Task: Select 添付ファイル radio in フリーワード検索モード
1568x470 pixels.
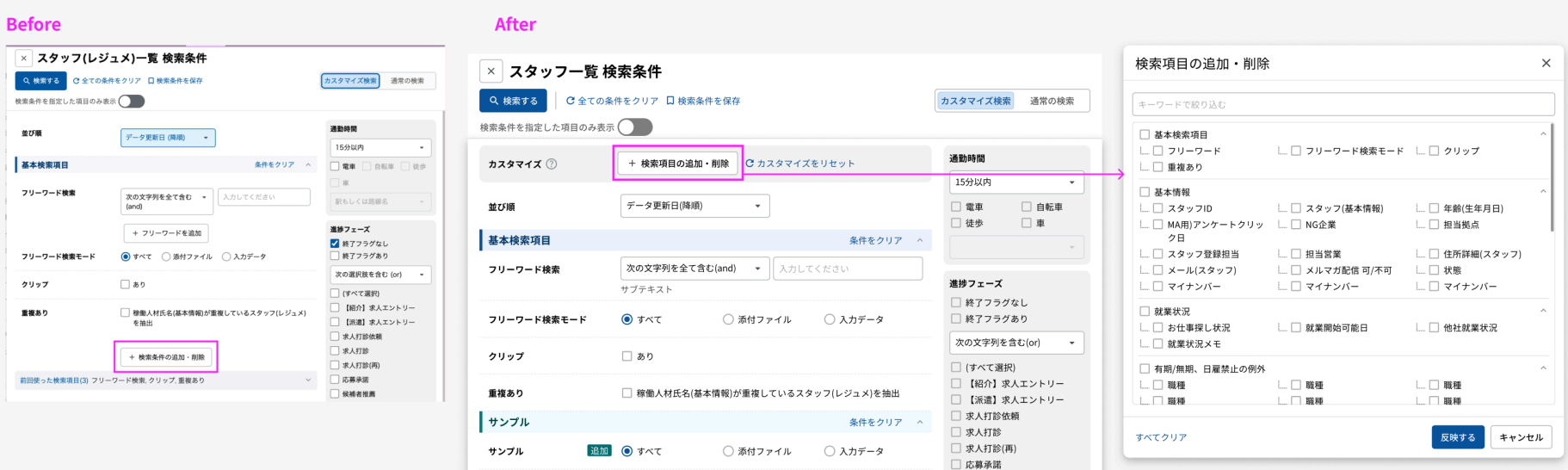Action: pos(728,319)
